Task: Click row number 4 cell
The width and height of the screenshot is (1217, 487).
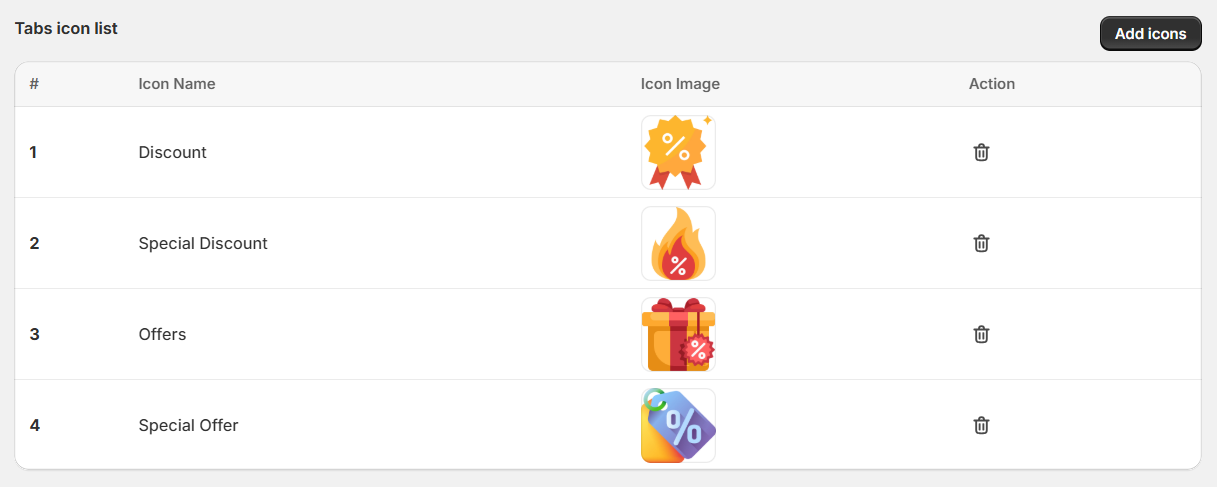Action: pos(34,425)
